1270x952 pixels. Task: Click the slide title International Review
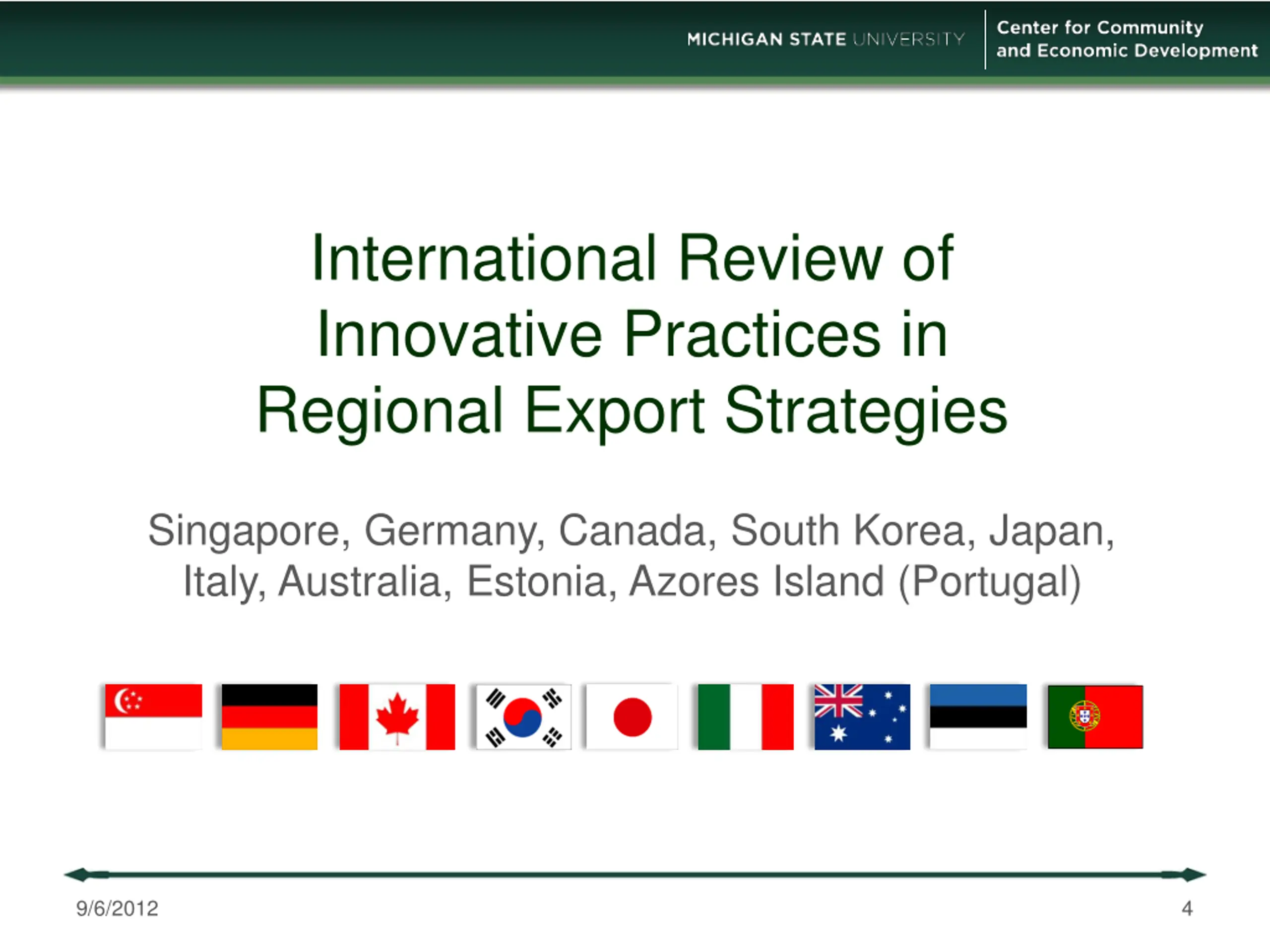(x=632, y=258)
